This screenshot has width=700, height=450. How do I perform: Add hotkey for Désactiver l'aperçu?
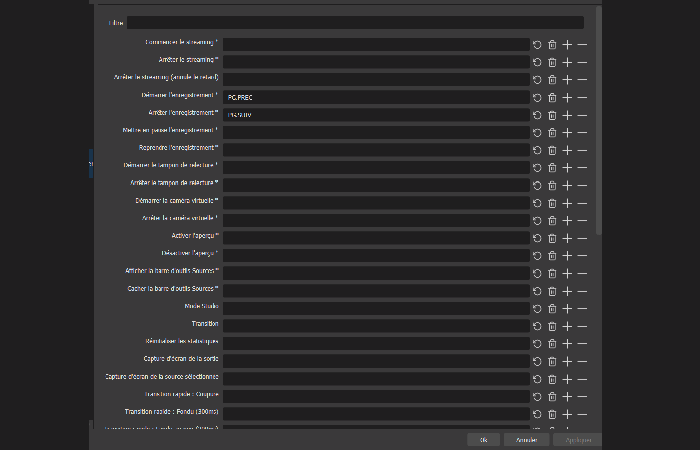[x=567, y=256]
